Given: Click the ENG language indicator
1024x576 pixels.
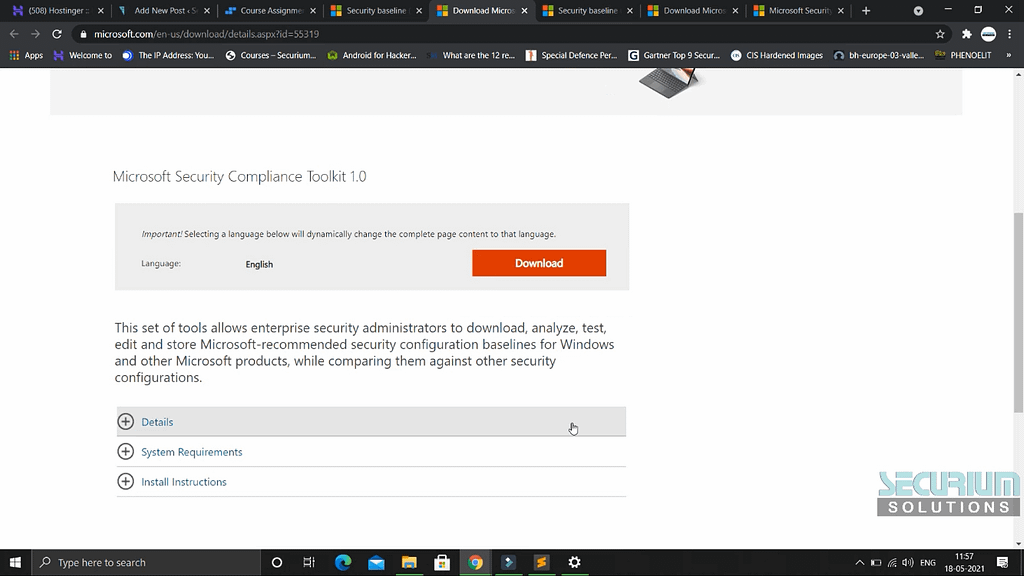Looking at the screenshot, I should [x=927, y=563].
